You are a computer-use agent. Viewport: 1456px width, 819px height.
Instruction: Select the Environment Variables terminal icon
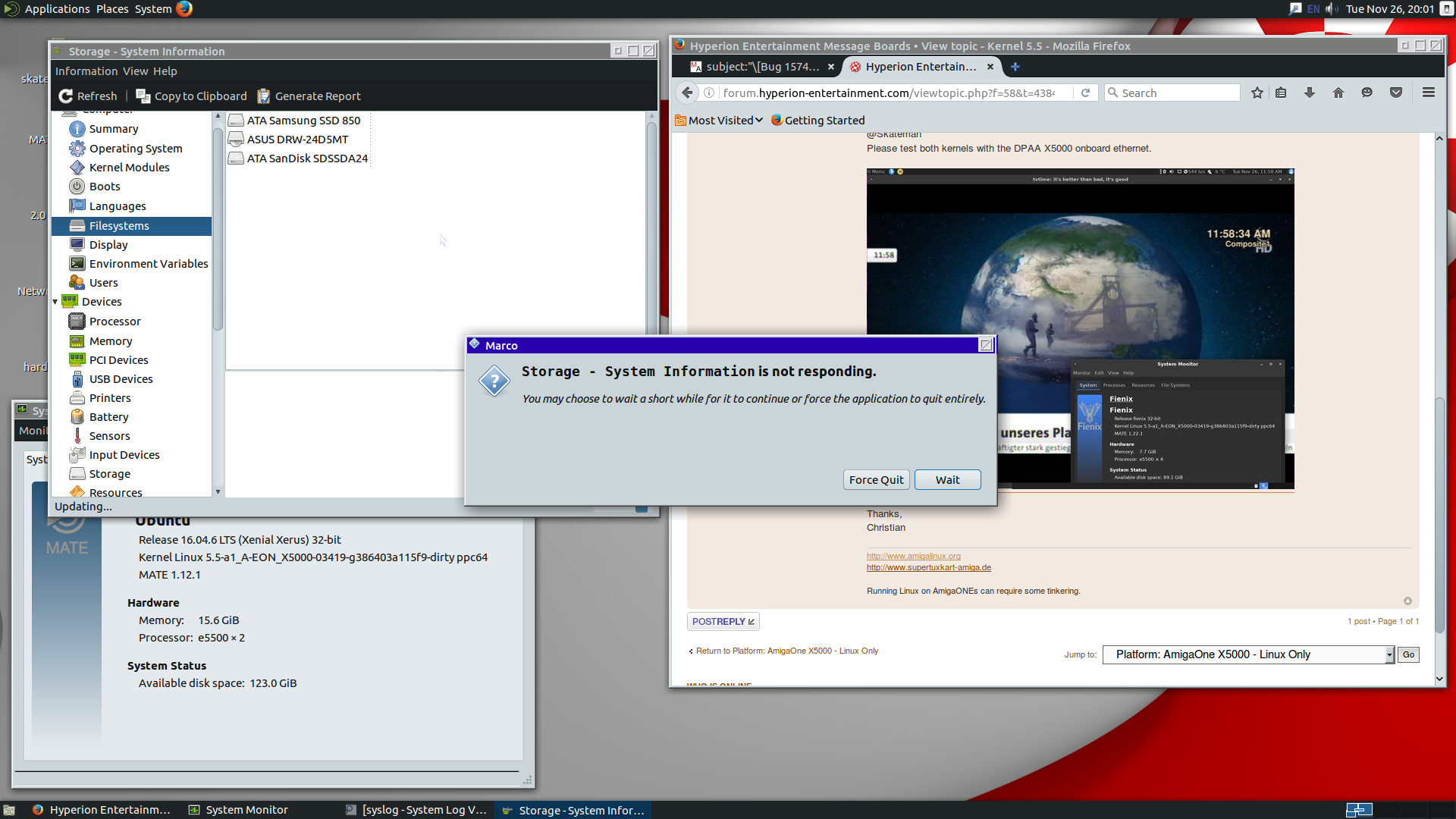coord(77,264)
